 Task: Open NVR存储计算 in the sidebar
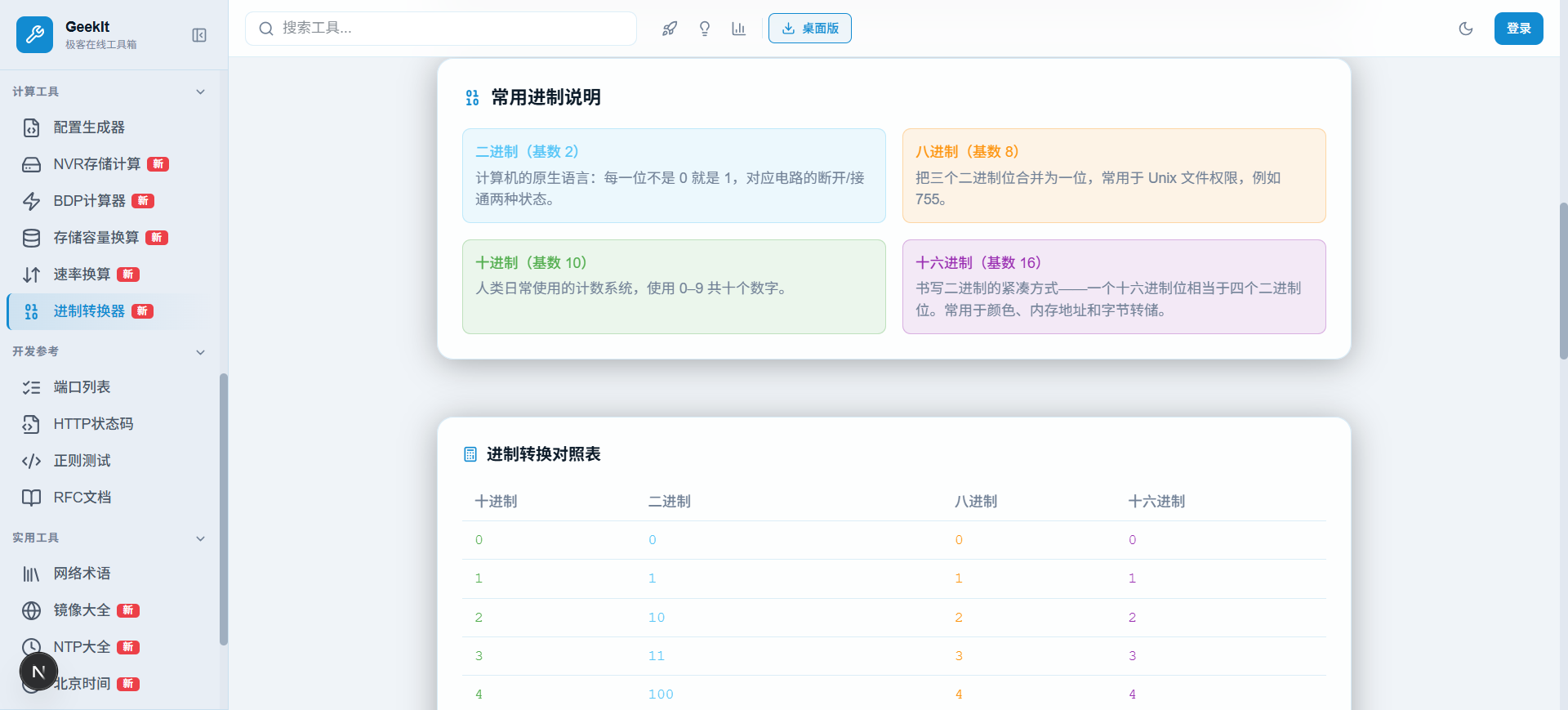tap(110, 164)
